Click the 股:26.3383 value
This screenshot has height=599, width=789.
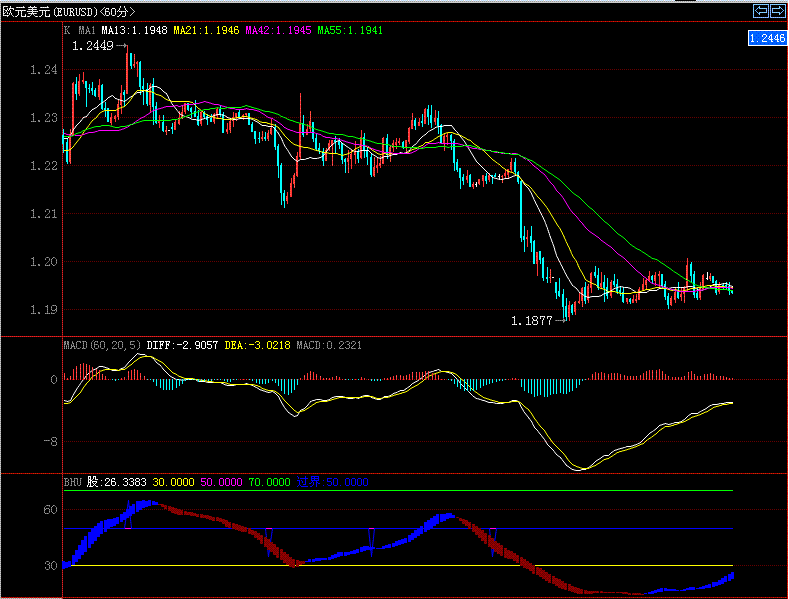[x=116, y=482]
